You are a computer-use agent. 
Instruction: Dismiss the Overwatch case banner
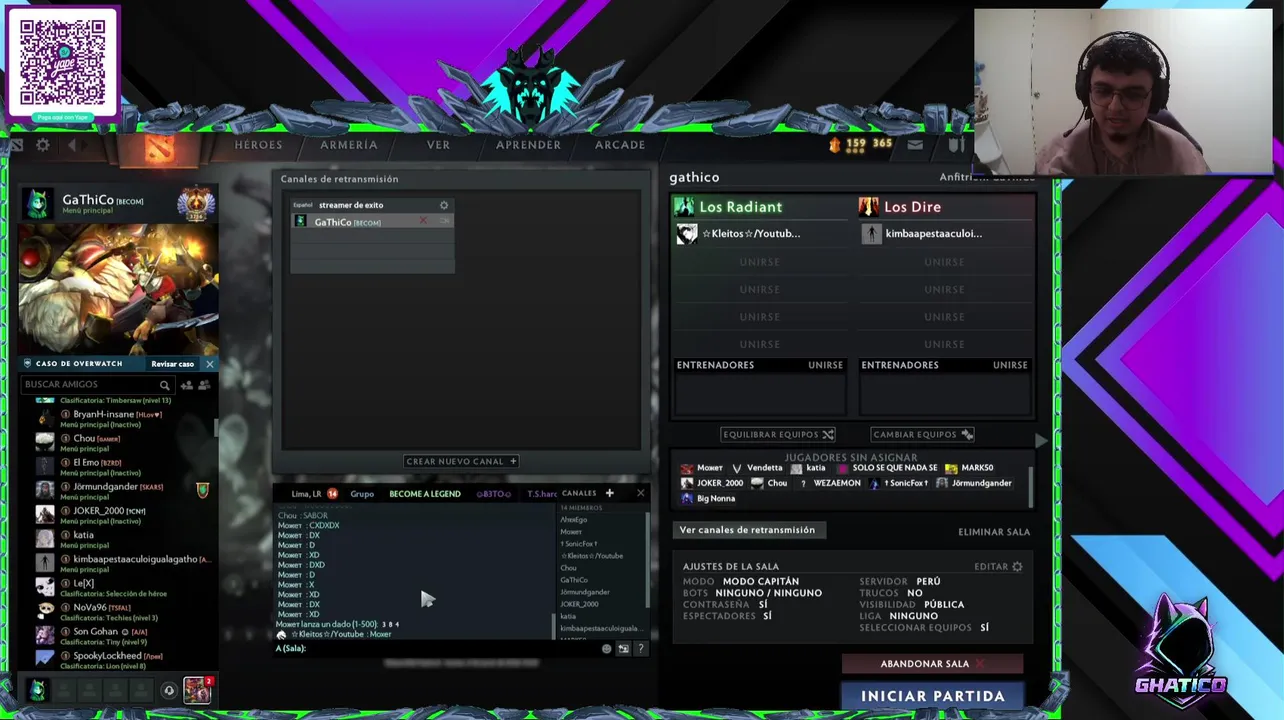pos(209,364)
